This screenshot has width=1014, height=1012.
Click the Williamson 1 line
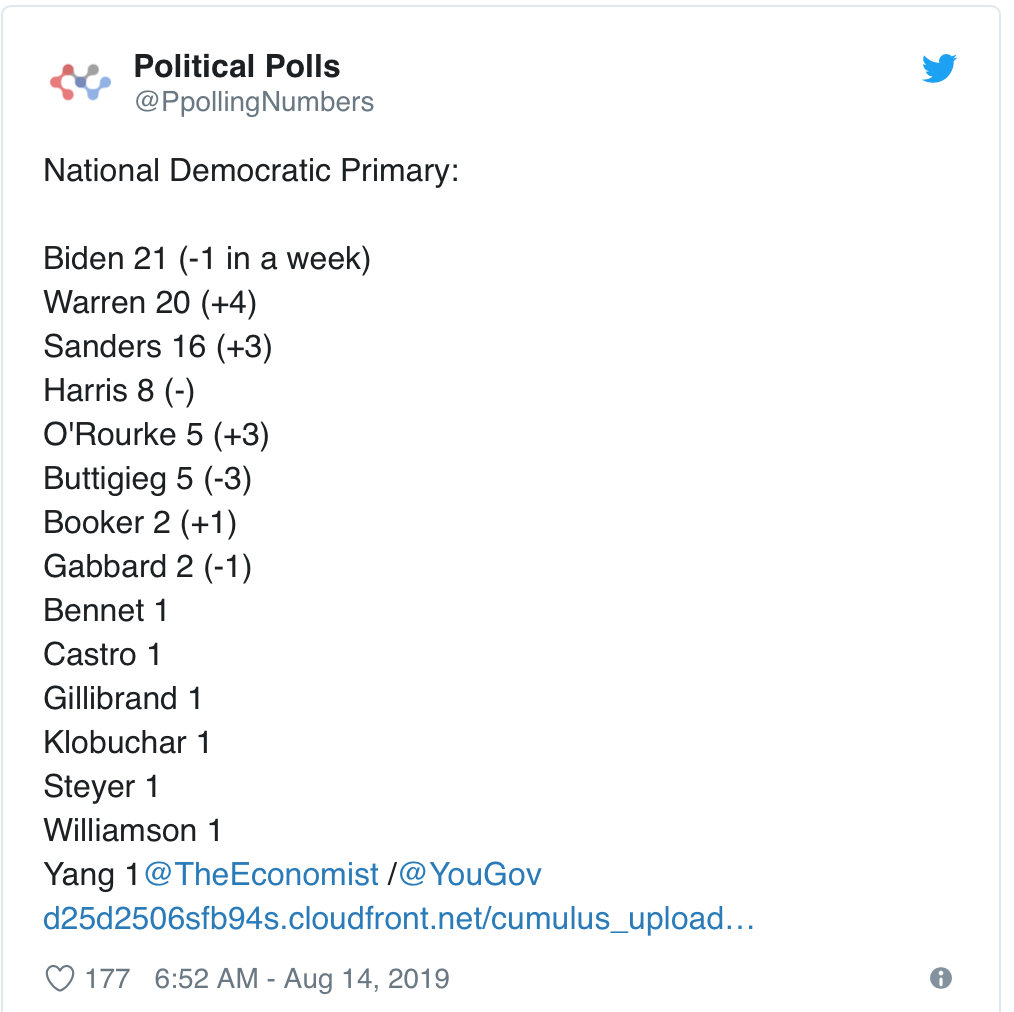pos(133,830)
